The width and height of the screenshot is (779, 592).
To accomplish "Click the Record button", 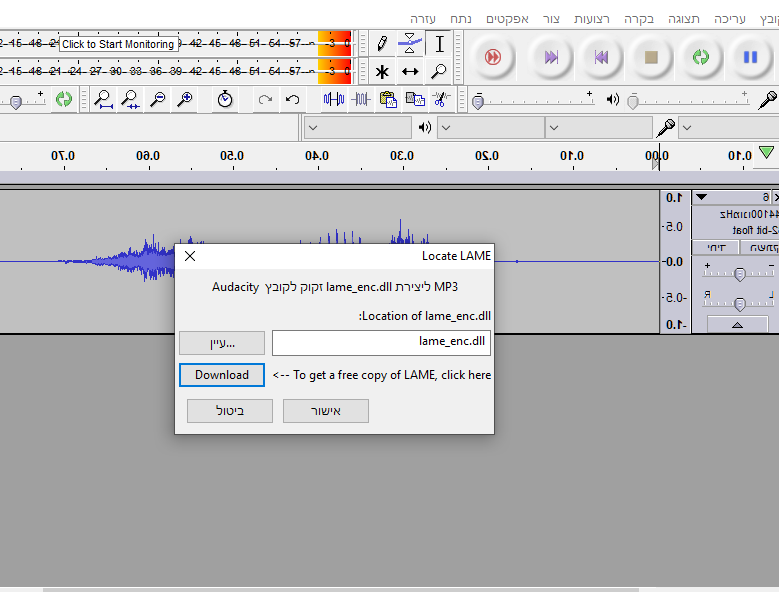I will (492, 57).
